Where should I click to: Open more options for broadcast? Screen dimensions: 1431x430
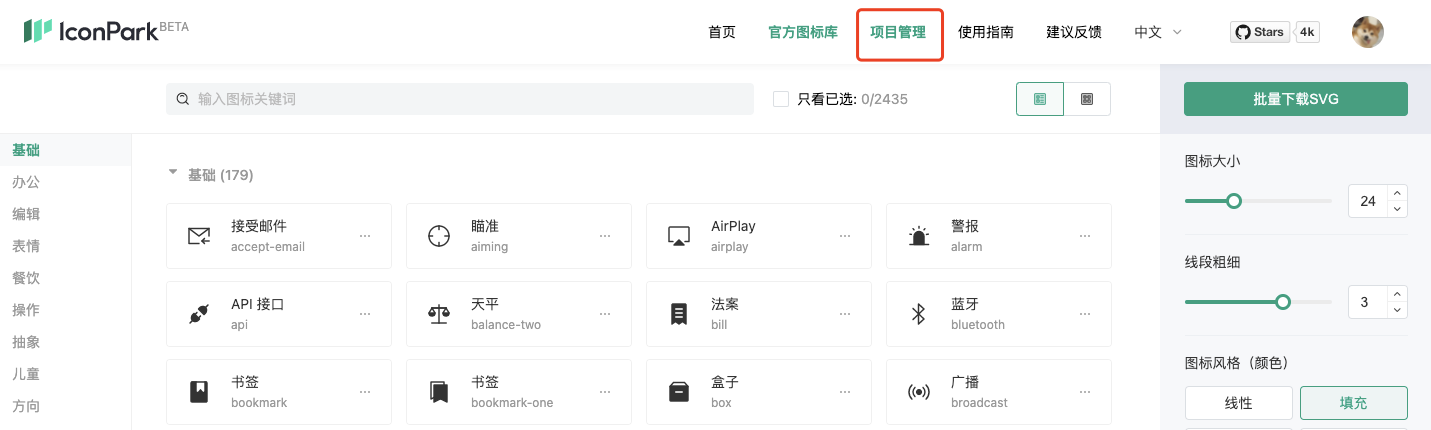pos(1085,392)
